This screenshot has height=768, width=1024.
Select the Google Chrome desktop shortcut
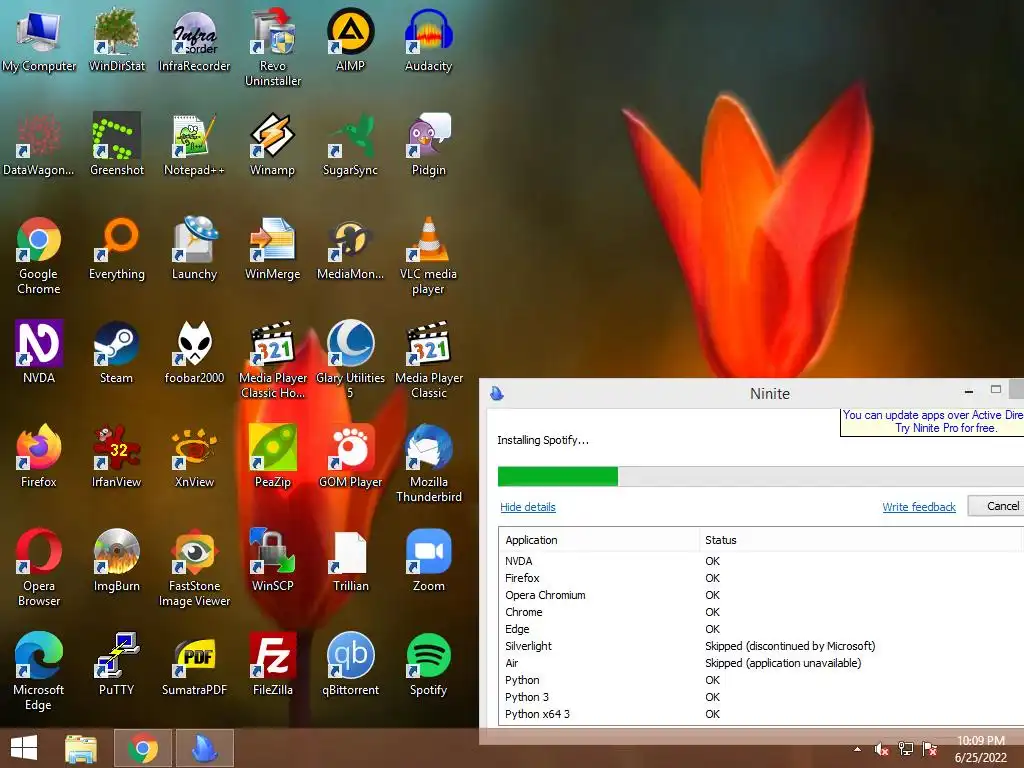[39, 255]
